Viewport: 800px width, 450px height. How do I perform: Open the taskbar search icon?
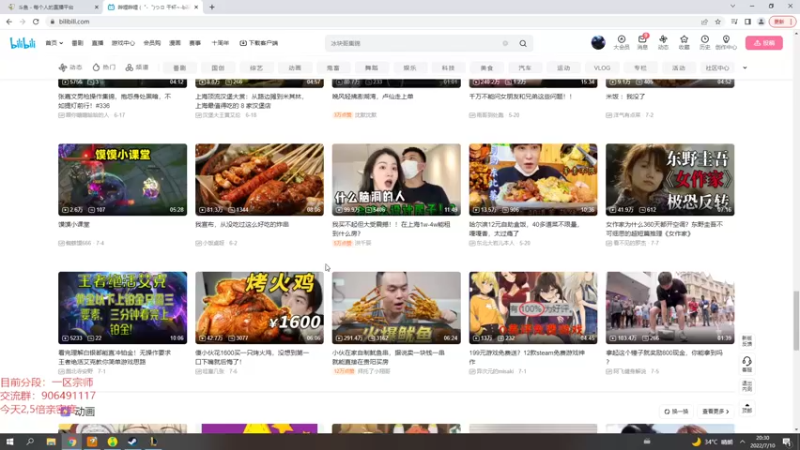click(x=30, y=442)
